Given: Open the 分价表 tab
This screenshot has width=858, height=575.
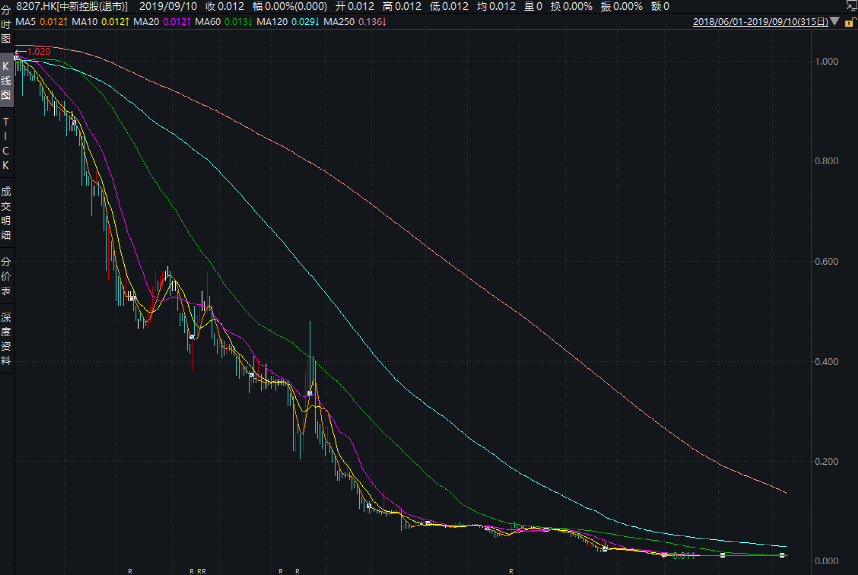Looking at the screenshot, I should (x=6, y=276).
